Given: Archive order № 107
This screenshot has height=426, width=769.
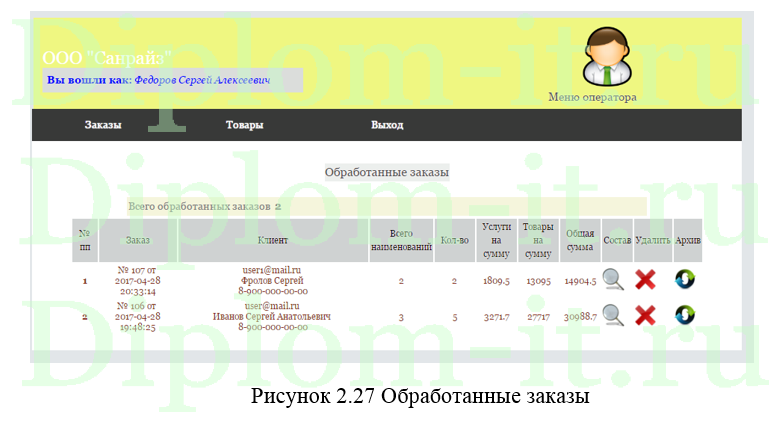Looking at the screenshot, I should 685,279.
